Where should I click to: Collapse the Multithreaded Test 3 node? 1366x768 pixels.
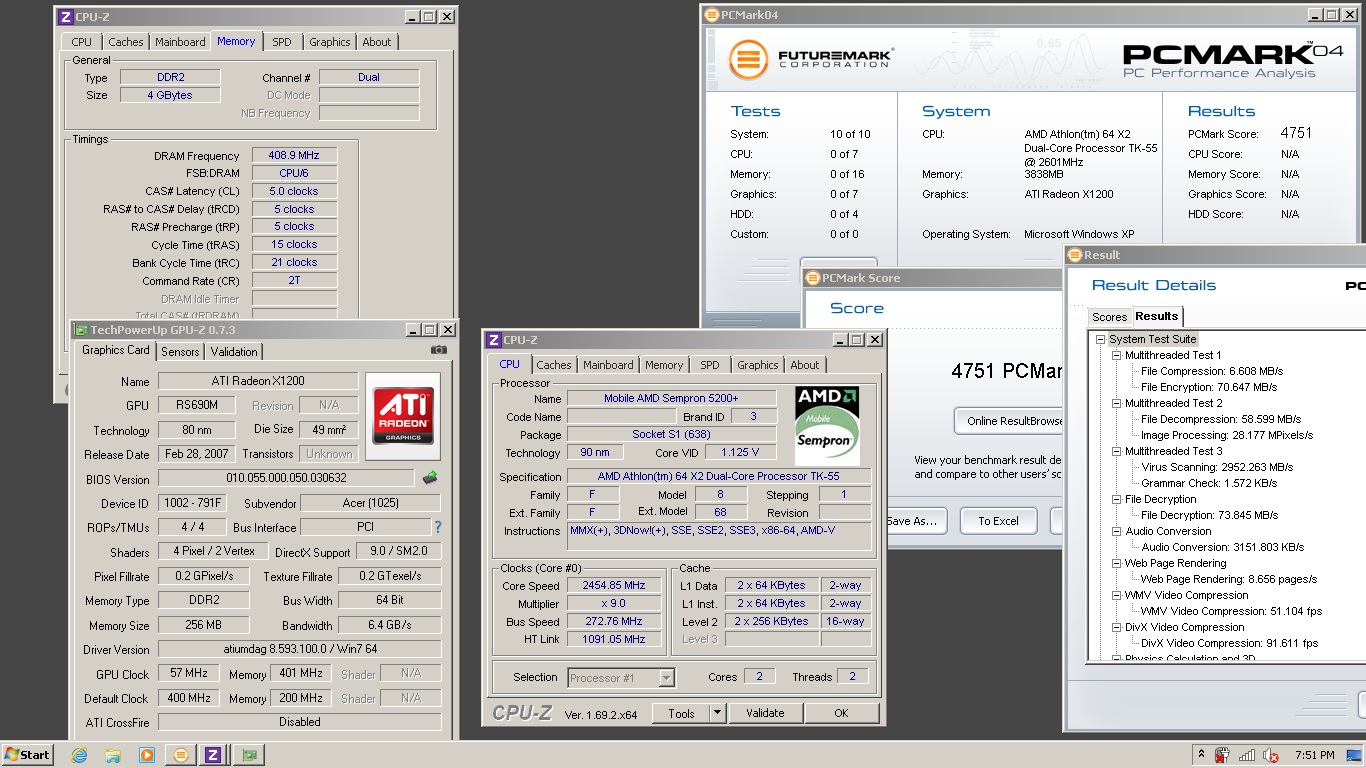1117,451
